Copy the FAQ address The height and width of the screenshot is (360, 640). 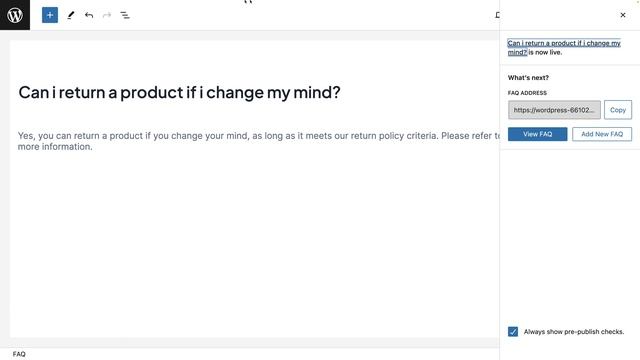pos(618,110)
